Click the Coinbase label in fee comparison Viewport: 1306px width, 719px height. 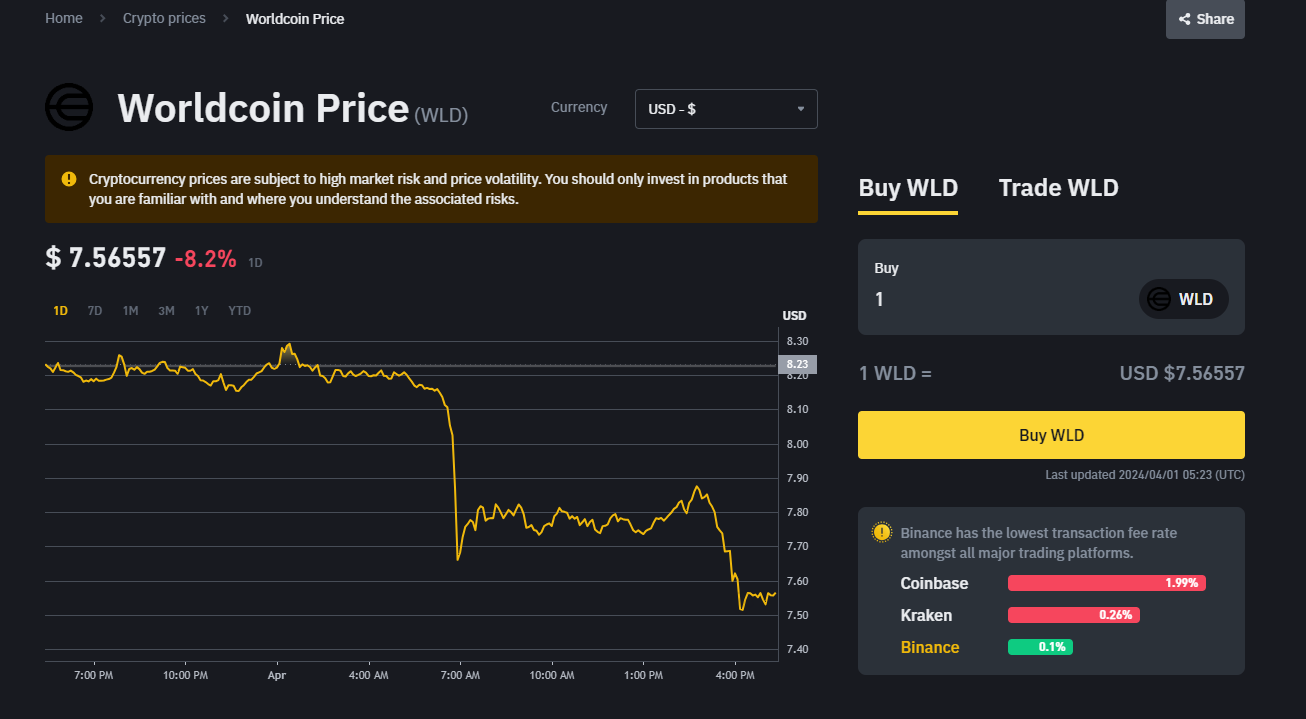[x=934, y=583]
